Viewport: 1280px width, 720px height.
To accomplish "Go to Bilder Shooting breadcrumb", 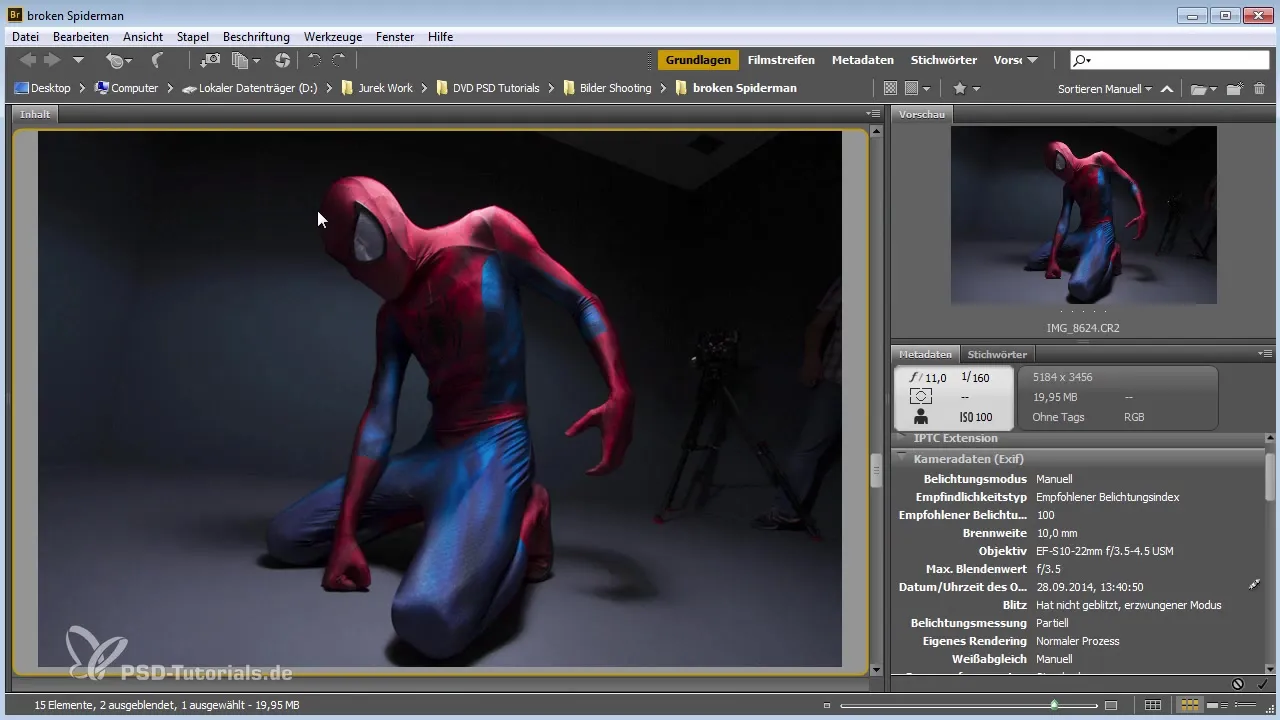I will click(607, 88).
